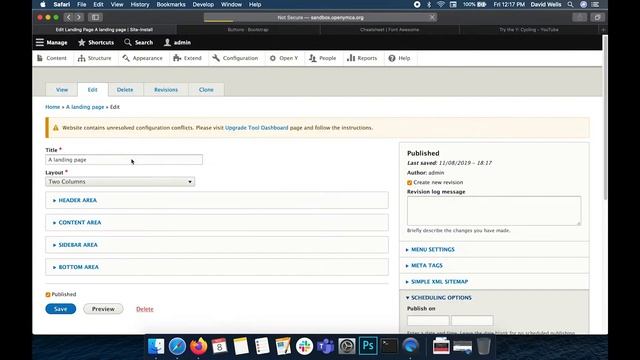
Task: Open the Reports admin section
Action: pos(362,58)
